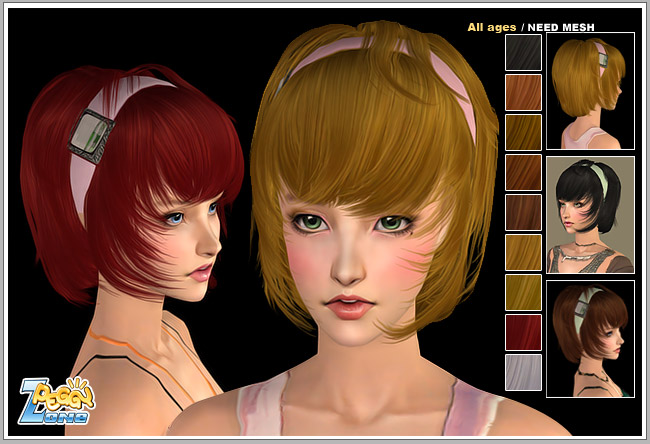Click the square hair clip on red-haired model
The image size is (650, 444).
91,134
